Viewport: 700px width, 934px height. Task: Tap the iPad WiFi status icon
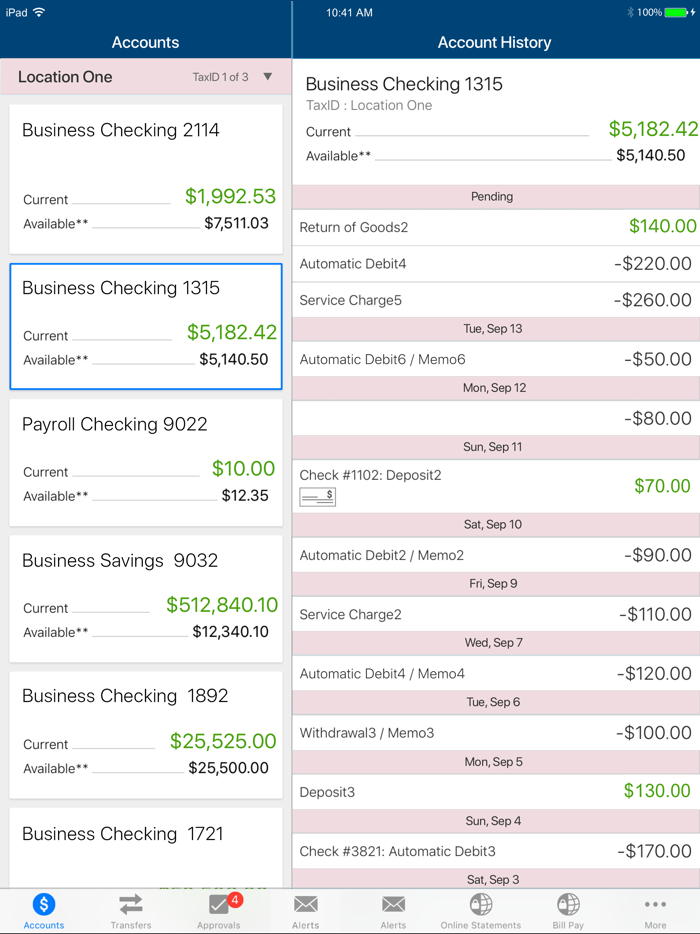[x=39, y=13]
